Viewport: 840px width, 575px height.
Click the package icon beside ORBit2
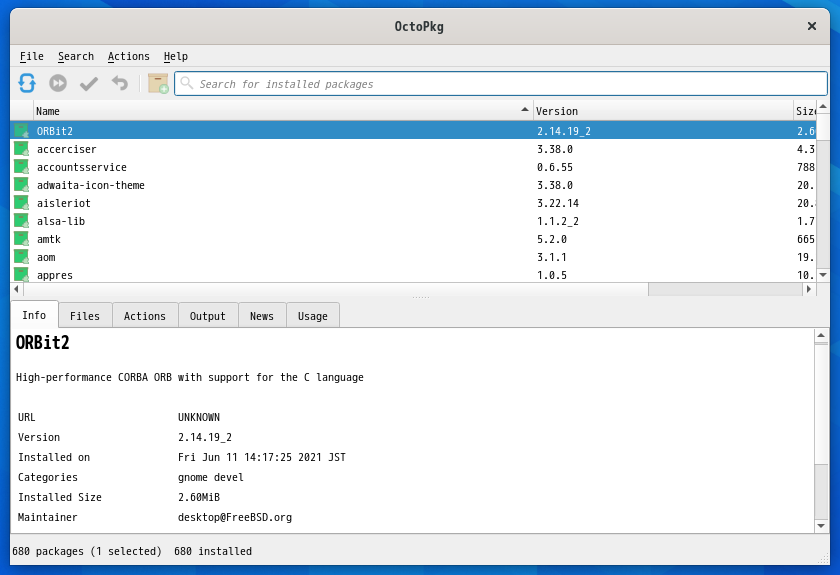tap(21, 130)
